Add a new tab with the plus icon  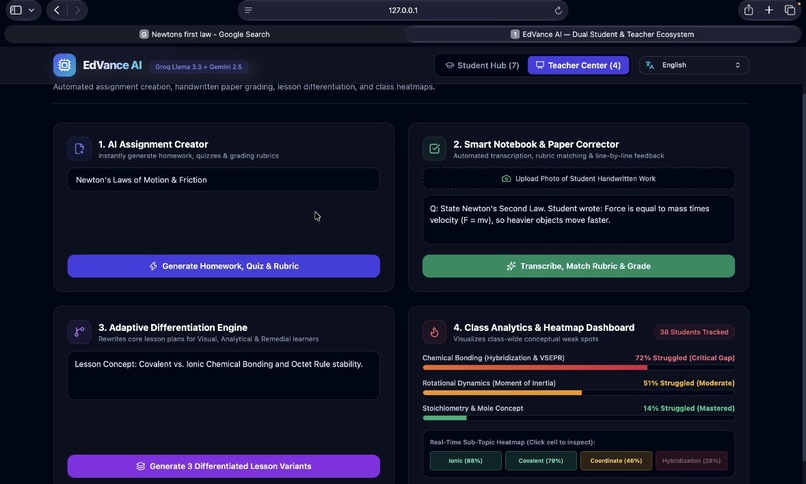(769, 10)
